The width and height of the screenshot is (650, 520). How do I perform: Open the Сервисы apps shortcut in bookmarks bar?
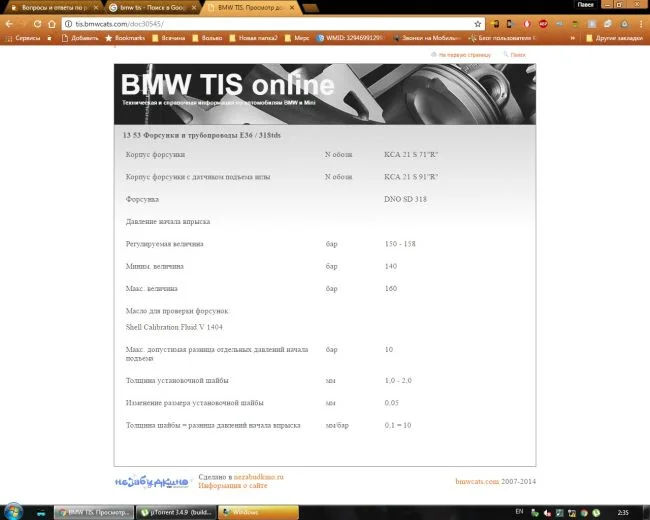24,39
